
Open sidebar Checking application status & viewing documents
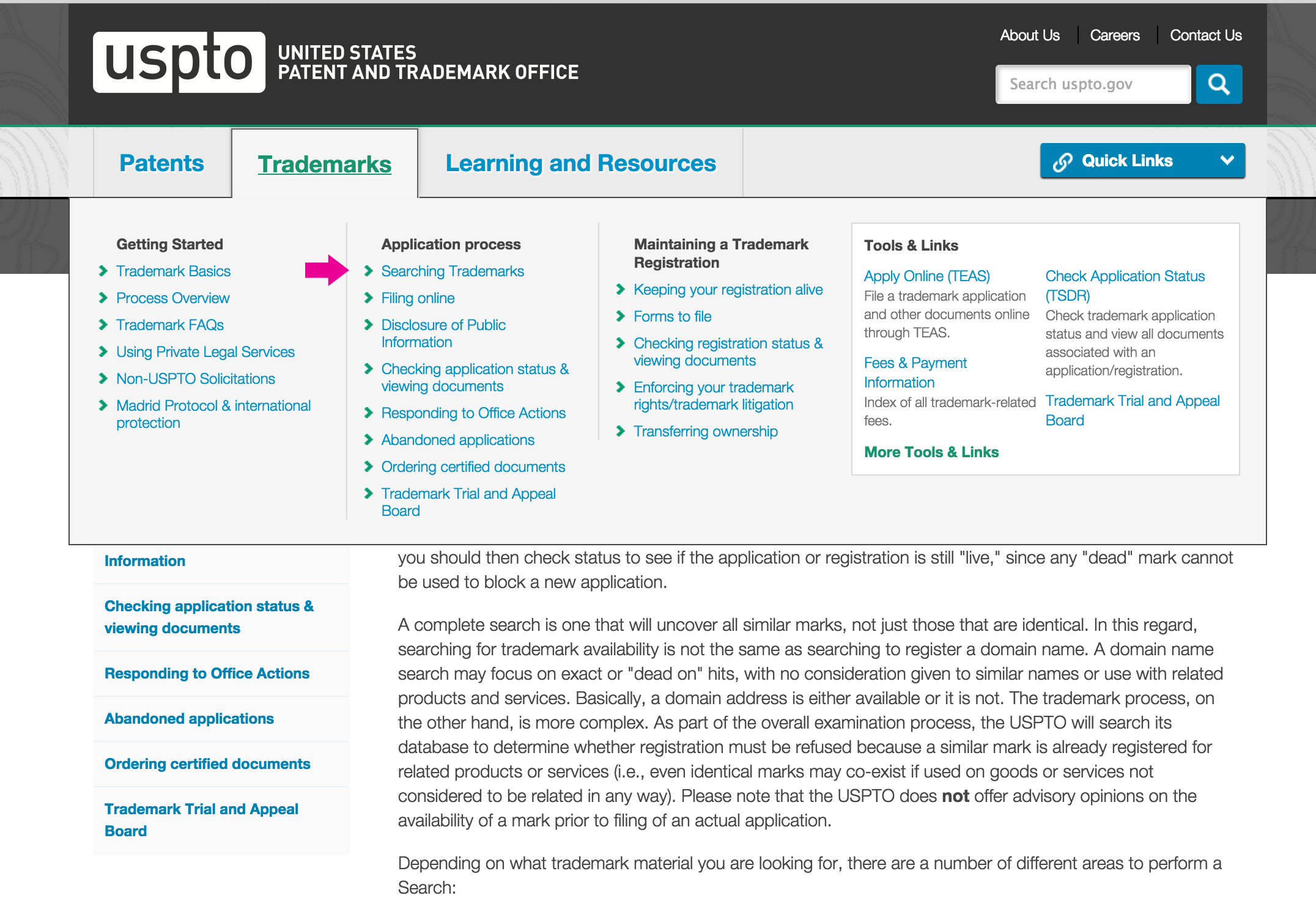pyautogui.click(x=209, y=617)
